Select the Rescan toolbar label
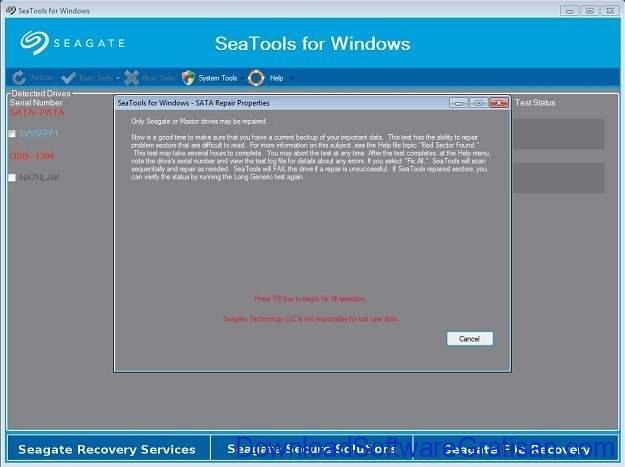This screenshot has height=467, width=625. [42, 78]
